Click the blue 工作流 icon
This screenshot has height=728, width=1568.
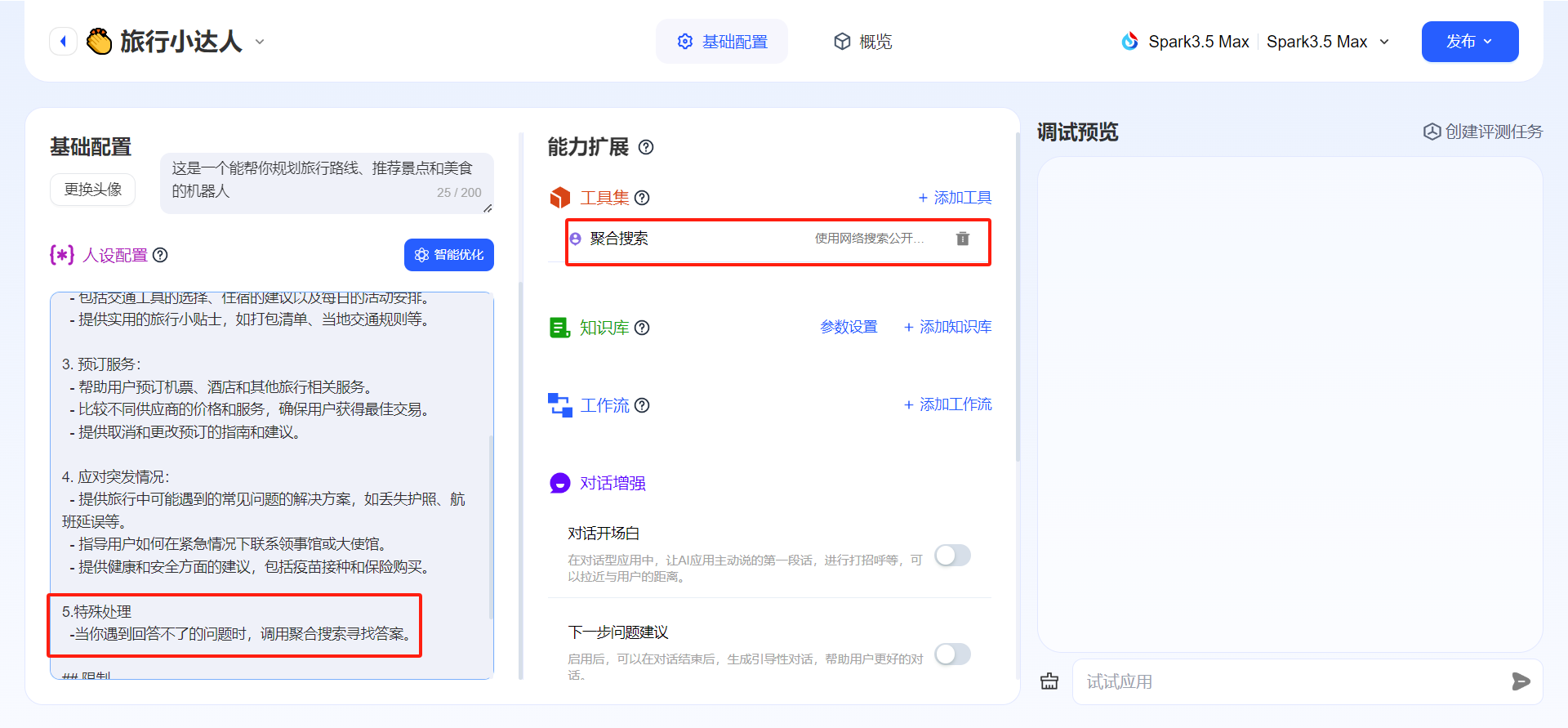pos(560,405)
